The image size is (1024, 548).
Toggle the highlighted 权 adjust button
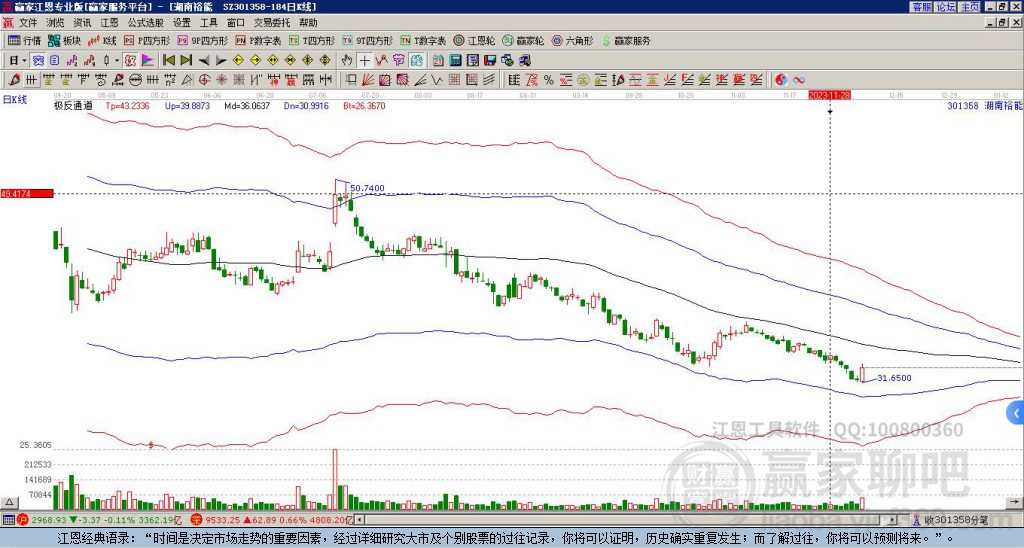(x=130, y=61)
